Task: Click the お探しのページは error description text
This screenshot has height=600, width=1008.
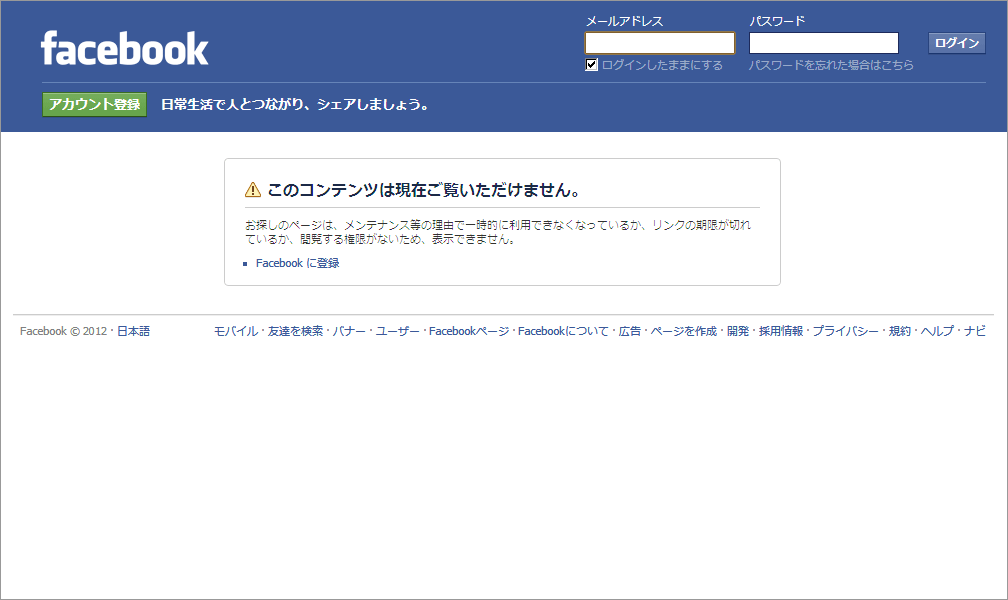Action: pyautogui.click(x=498, y=232)
